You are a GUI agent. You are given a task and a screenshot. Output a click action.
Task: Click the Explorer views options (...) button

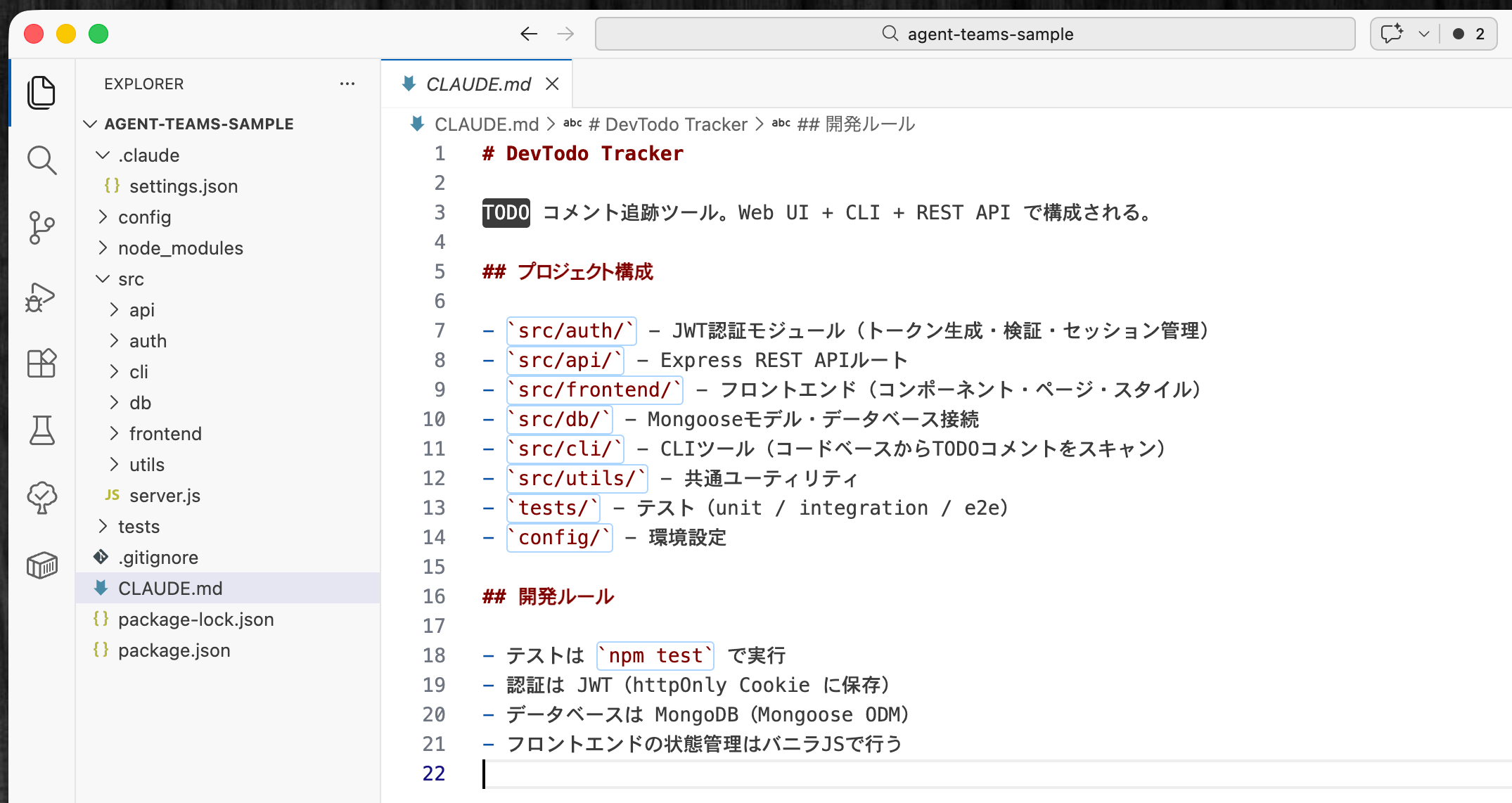point(347,84)
